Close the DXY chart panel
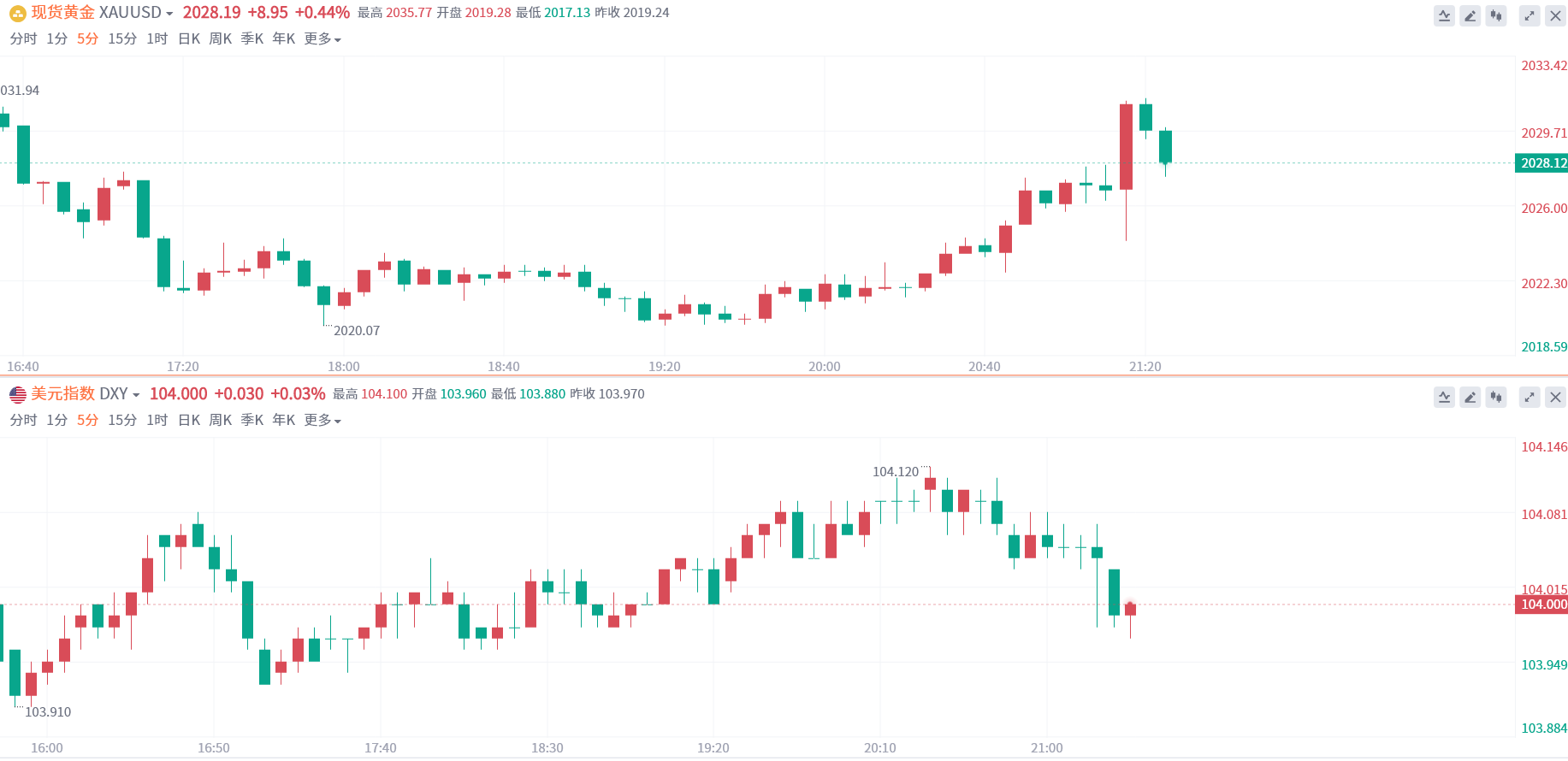 click(1556, 397)
